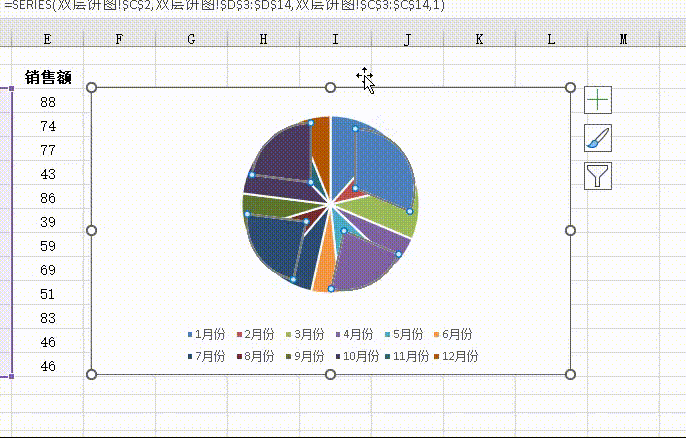Click the 3月份 legend entry
This screenshot has height=438, width=686.
tap(305, 334)
